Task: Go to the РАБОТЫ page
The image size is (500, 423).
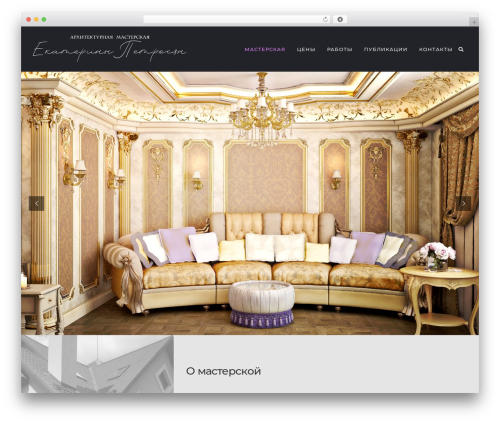Action: (x=339, y=49)
